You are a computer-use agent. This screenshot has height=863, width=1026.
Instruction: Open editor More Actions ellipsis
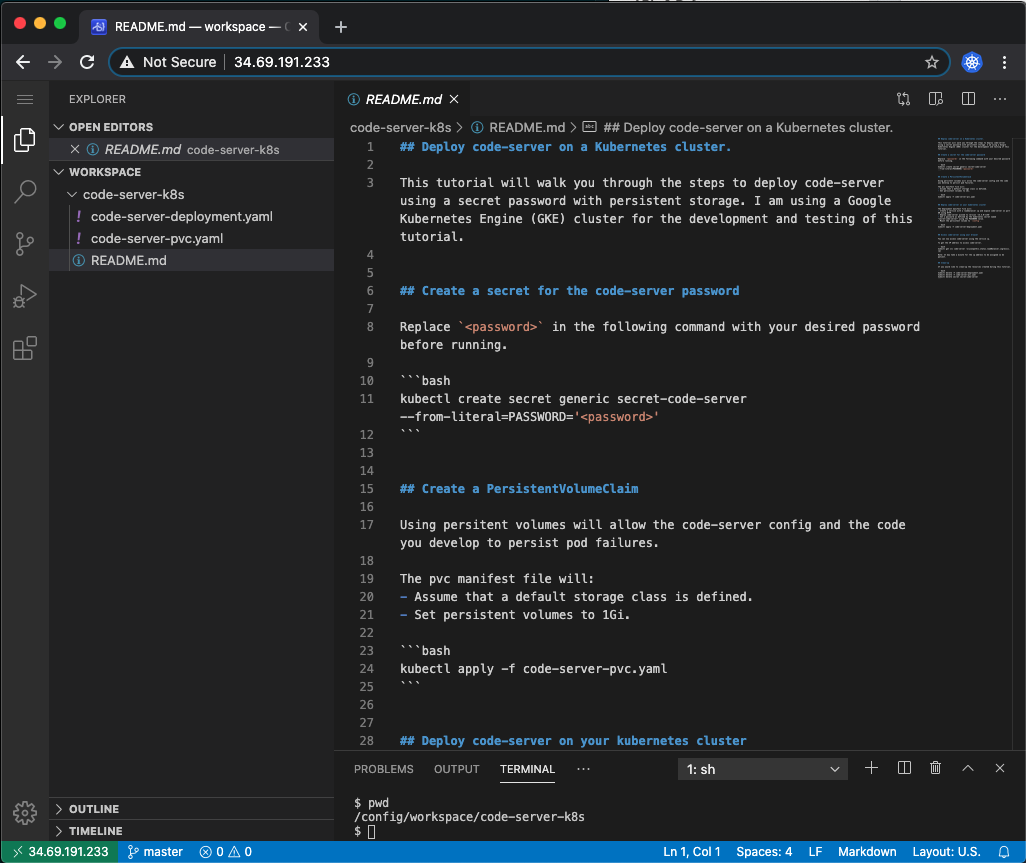tap(1000, 99)
